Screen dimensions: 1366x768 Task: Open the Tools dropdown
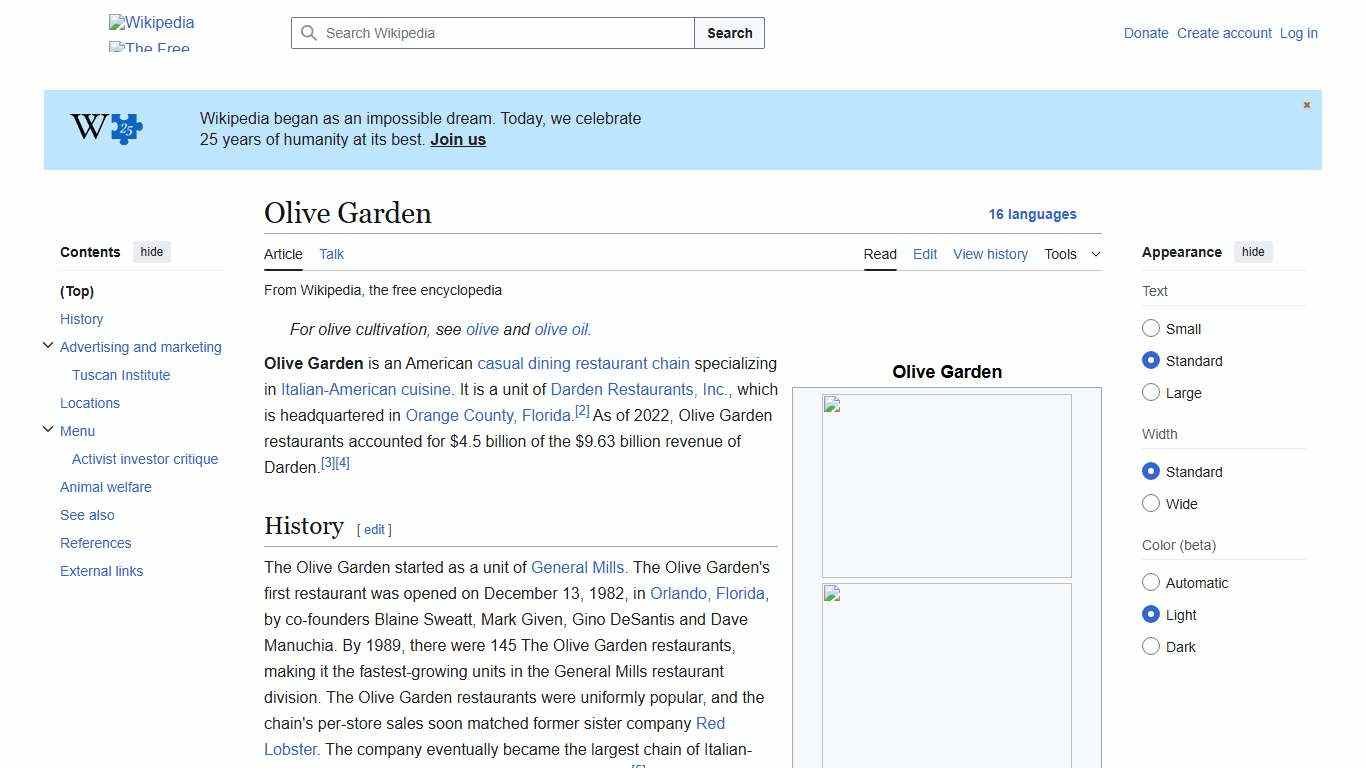click(x=1072, y=254)
